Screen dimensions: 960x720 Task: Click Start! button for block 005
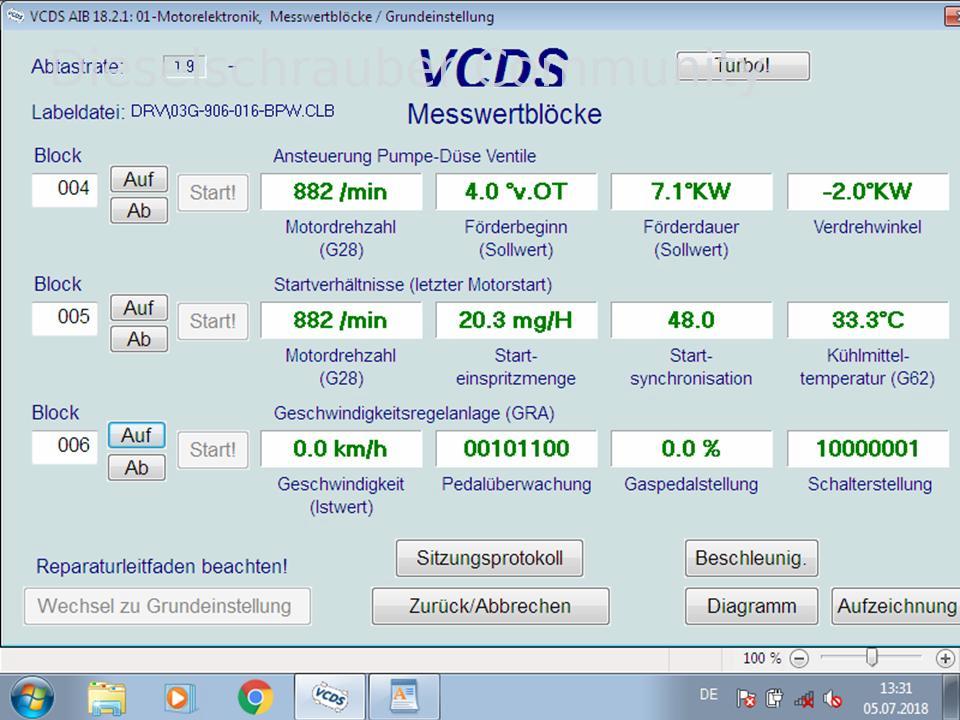[212, 321]
